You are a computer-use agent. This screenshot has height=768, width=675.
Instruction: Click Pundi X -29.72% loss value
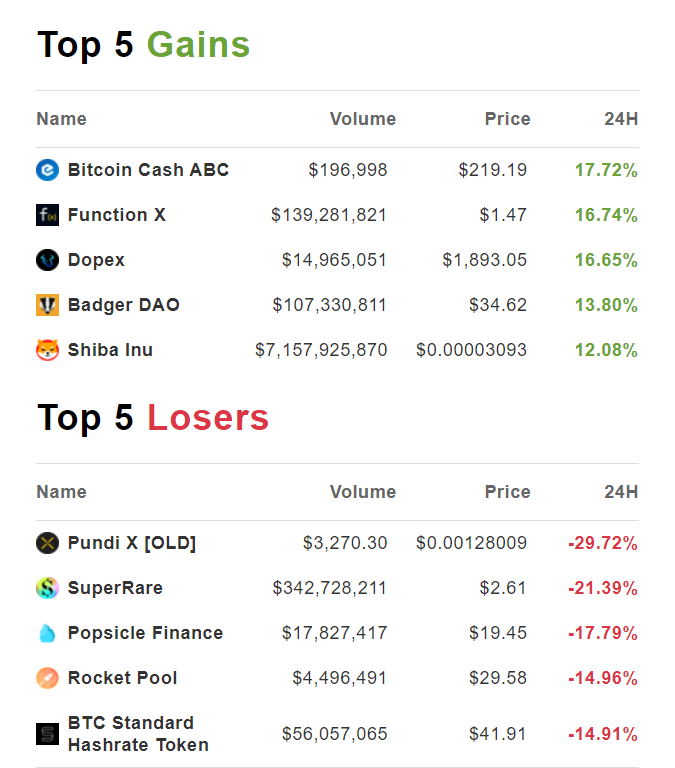click(603, 543)
